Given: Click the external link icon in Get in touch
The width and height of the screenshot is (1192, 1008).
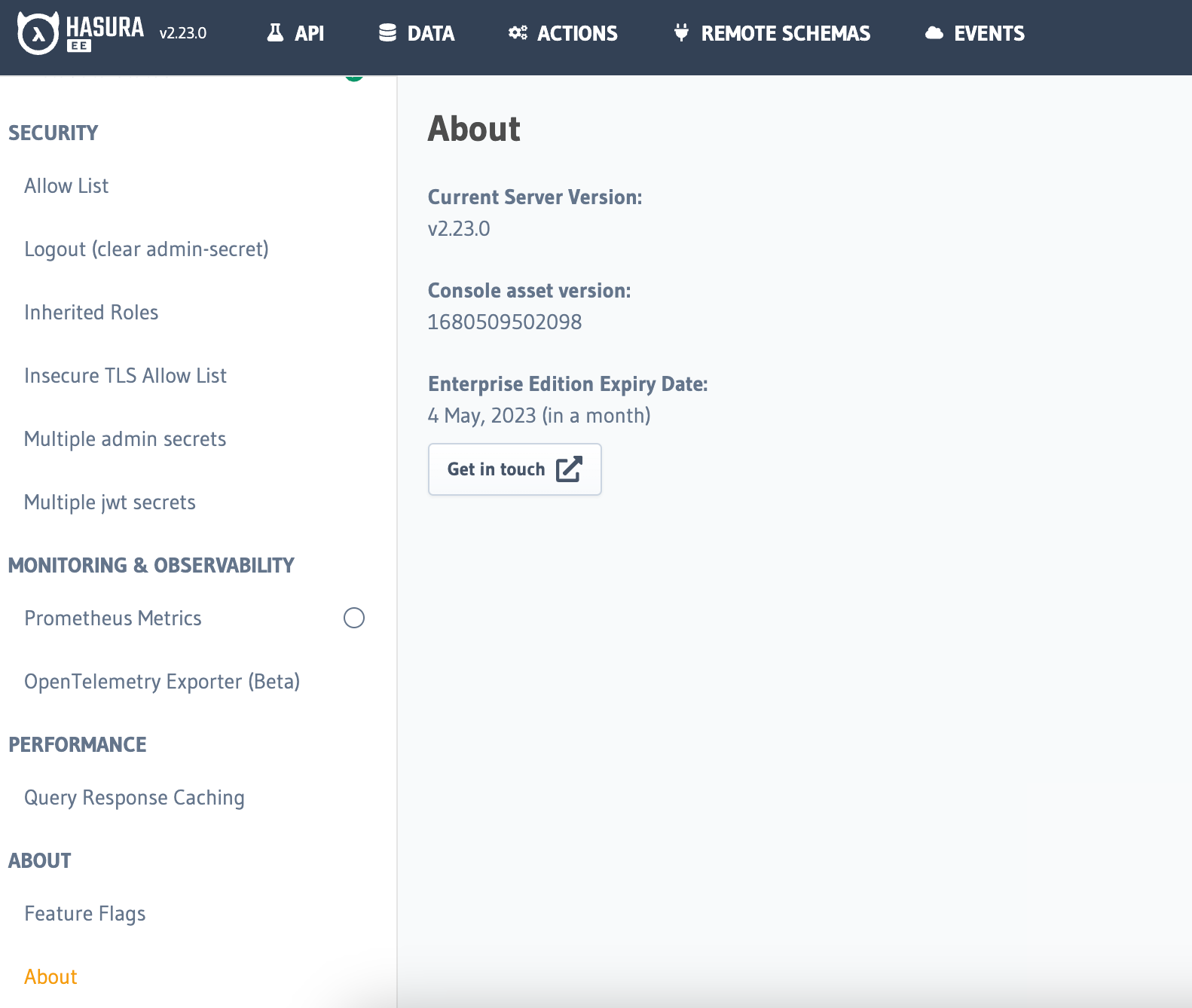Looking at the screenshot, I should click(569, 469).
